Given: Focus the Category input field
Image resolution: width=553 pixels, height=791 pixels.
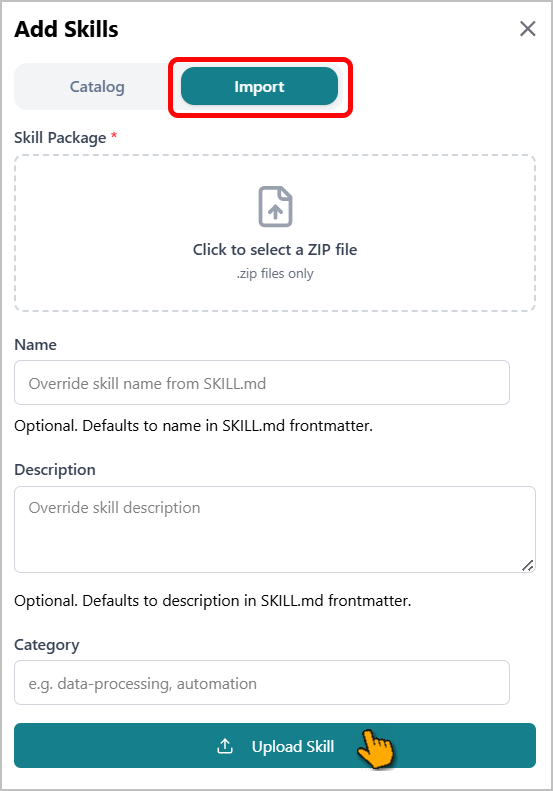Looking at the screenshot, I should 262,683.
